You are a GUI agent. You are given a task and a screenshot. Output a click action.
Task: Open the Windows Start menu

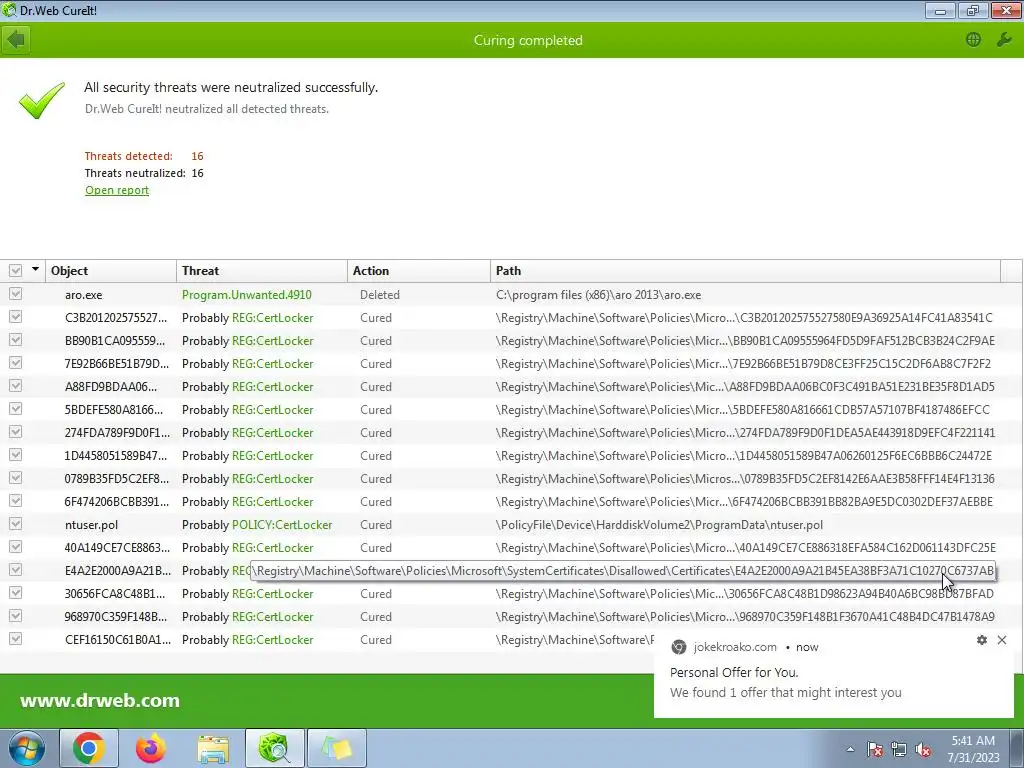(x=26, y=748)
